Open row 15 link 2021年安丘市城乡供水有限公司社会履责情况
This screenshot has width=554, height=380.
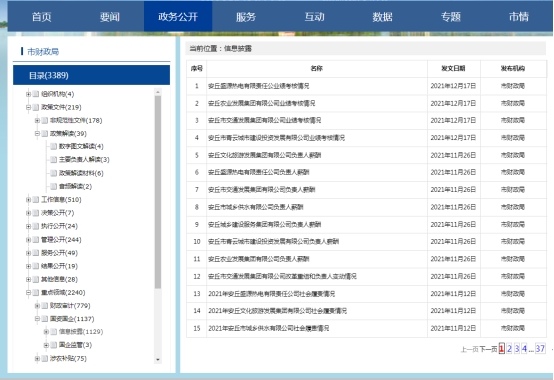(269, 328)
